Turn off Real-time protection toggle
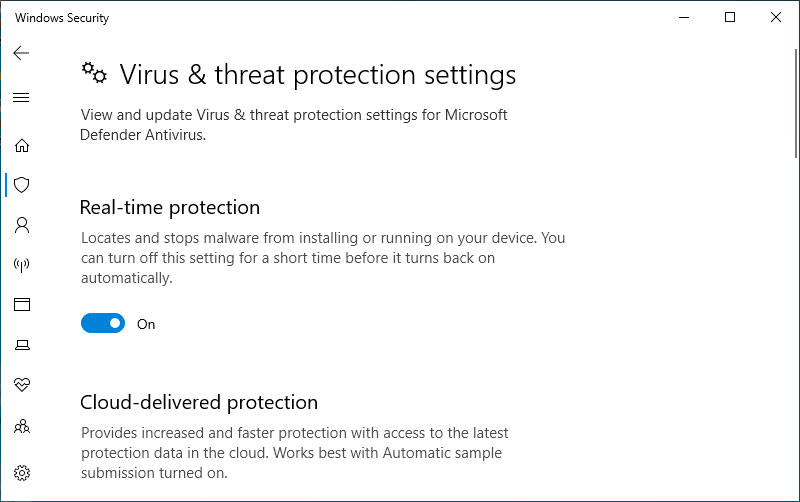Viewport: 800px width, 502px height. pyautogui.click(x=103, y=323)
